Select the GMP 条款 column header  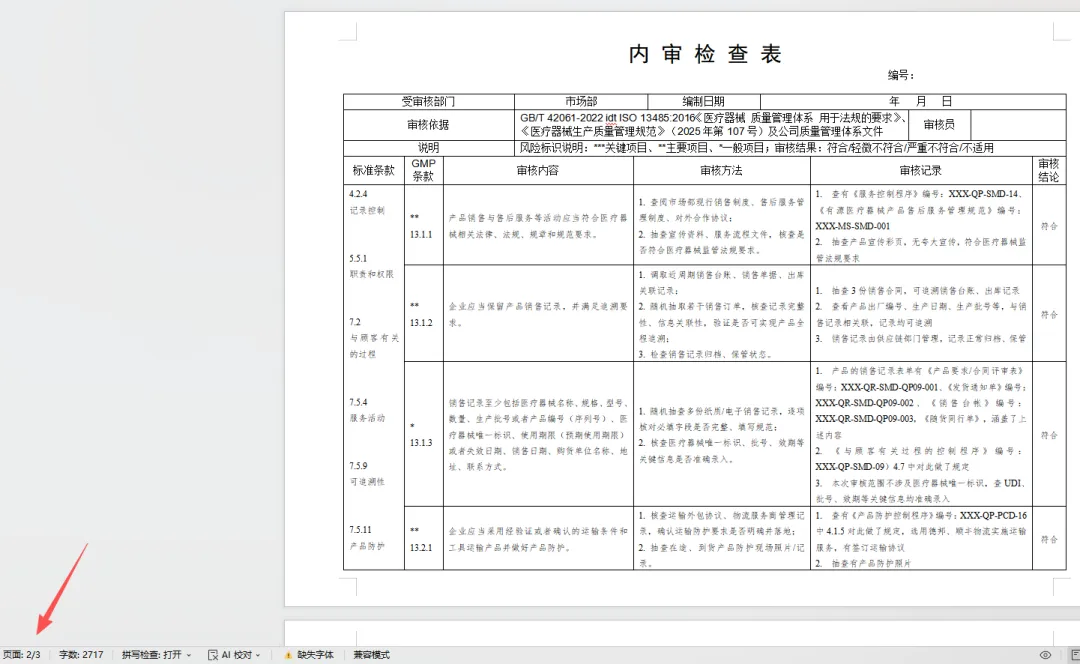click(x=423, y=170)
